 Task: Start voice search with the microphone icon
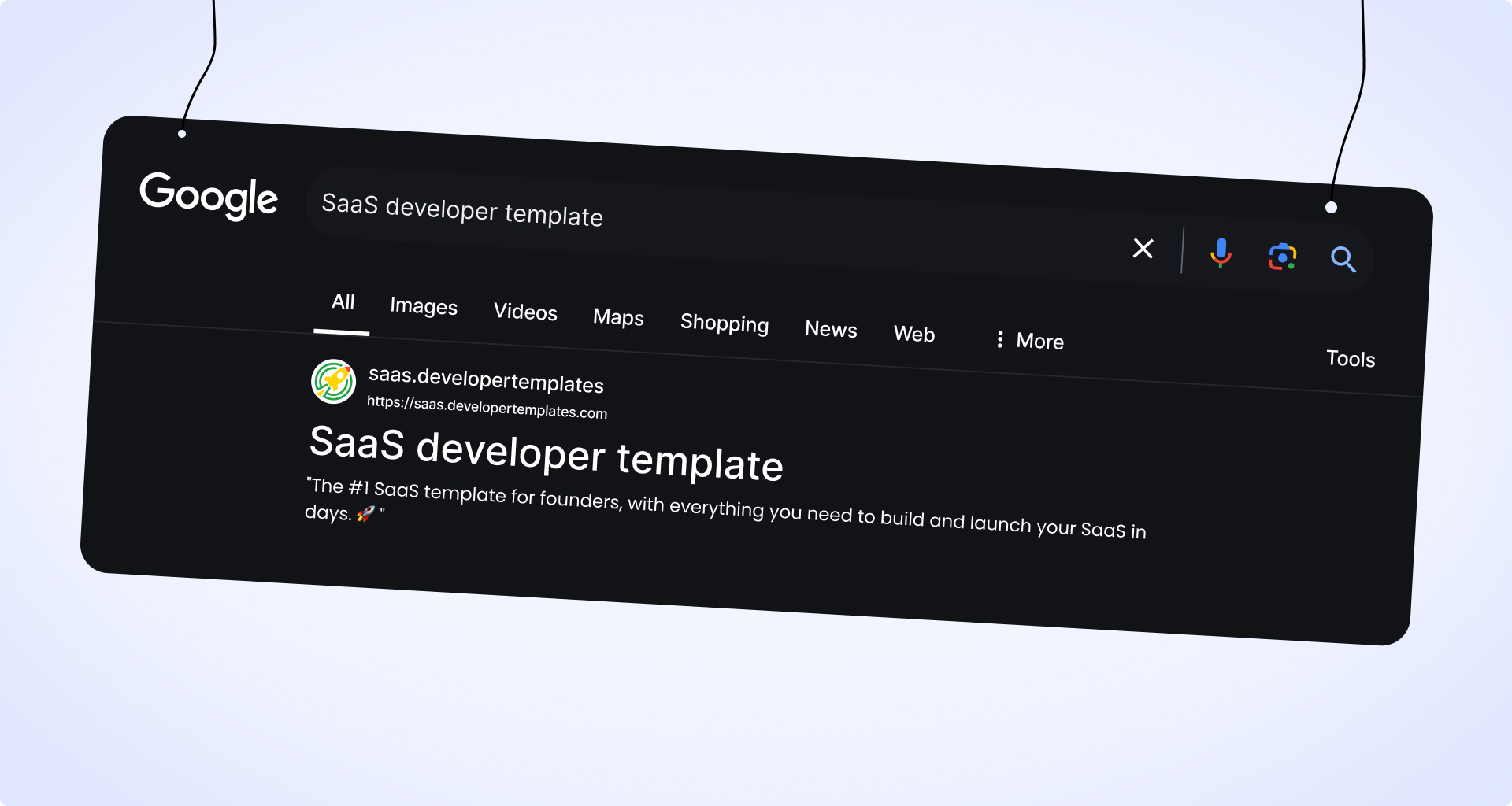pyautogui.click(x=1221, y=253)
